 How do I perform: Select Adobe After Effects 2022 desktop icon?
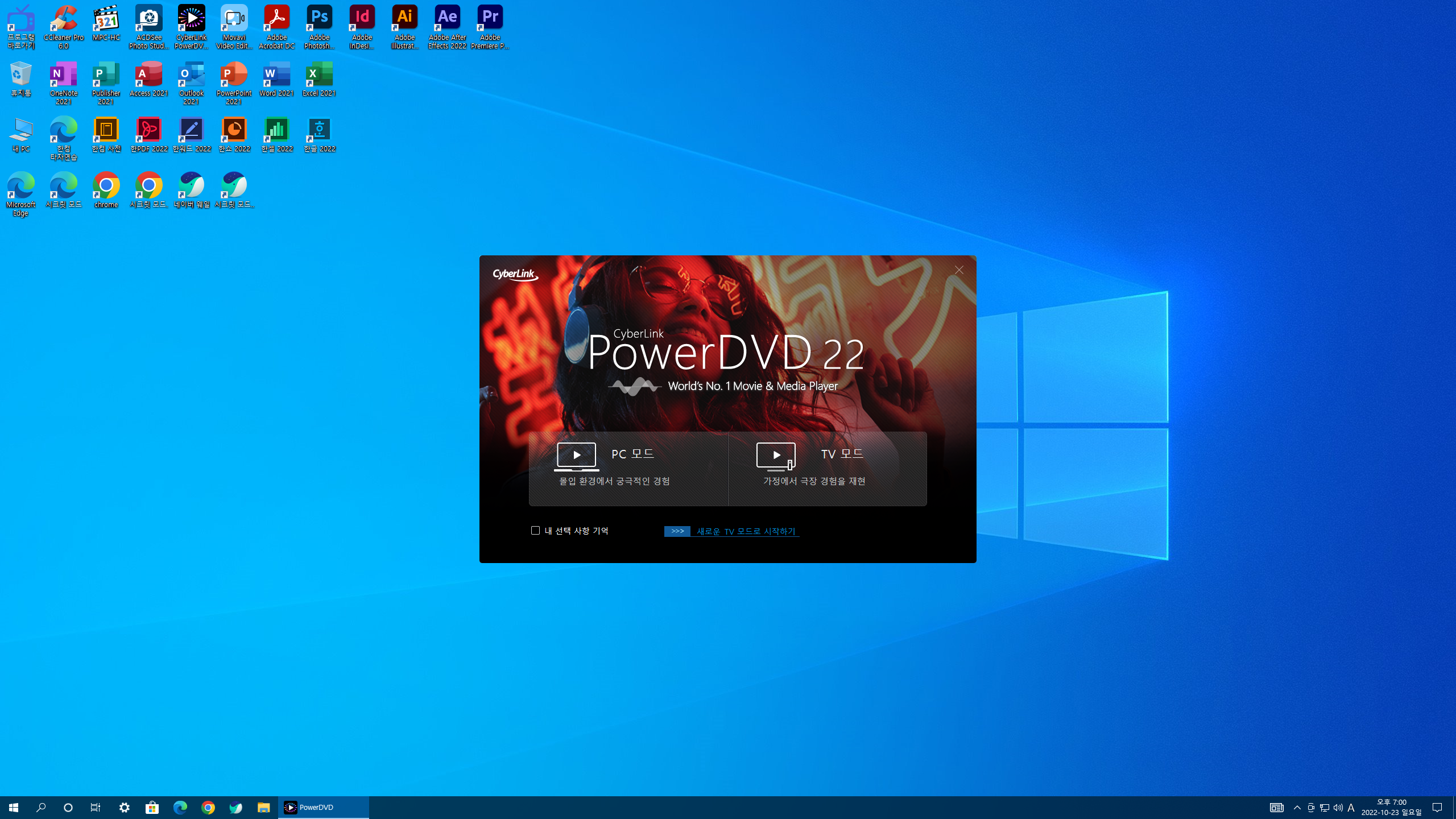(447, 27)
